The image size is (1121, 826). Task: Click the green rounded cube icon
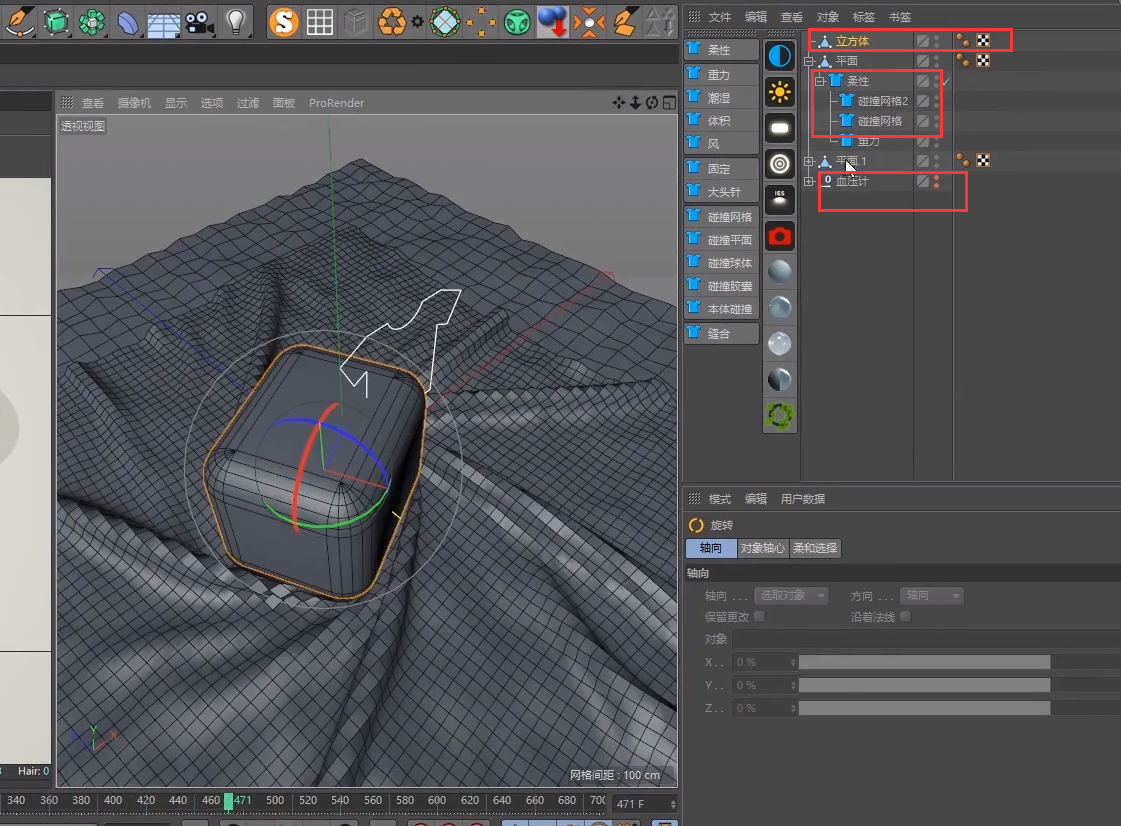[517, 22]
